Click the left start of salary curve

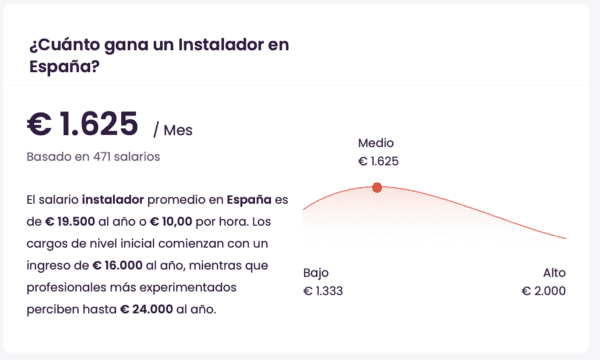point(306,207)
